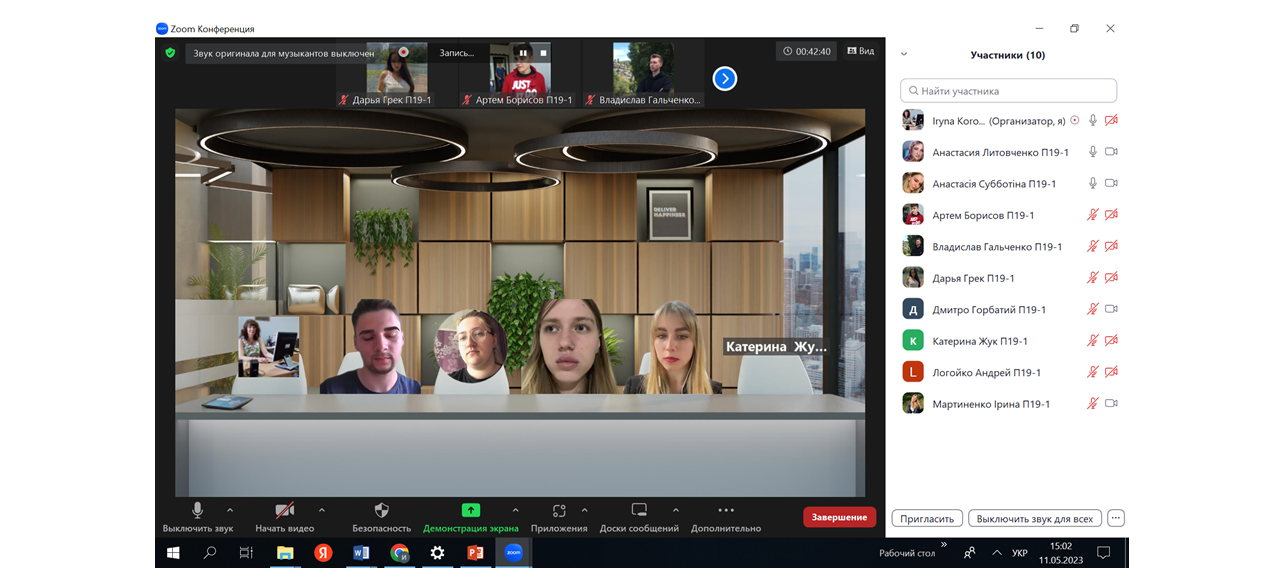This screenshot has height=588, width=1284.
Task: Click Владислав Гальченко's muted microphone icon
Action: coord(1093,246)
